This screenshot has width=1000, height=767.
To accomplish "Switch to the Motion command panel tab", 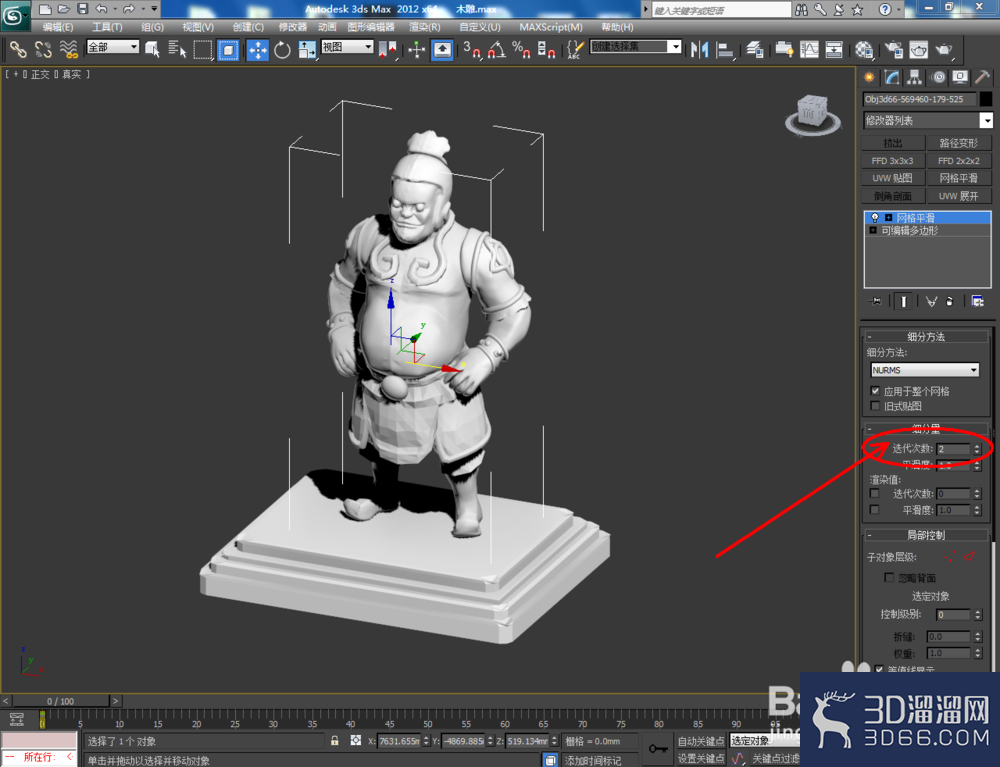I will pyautogui.click(x=938, y=77).
